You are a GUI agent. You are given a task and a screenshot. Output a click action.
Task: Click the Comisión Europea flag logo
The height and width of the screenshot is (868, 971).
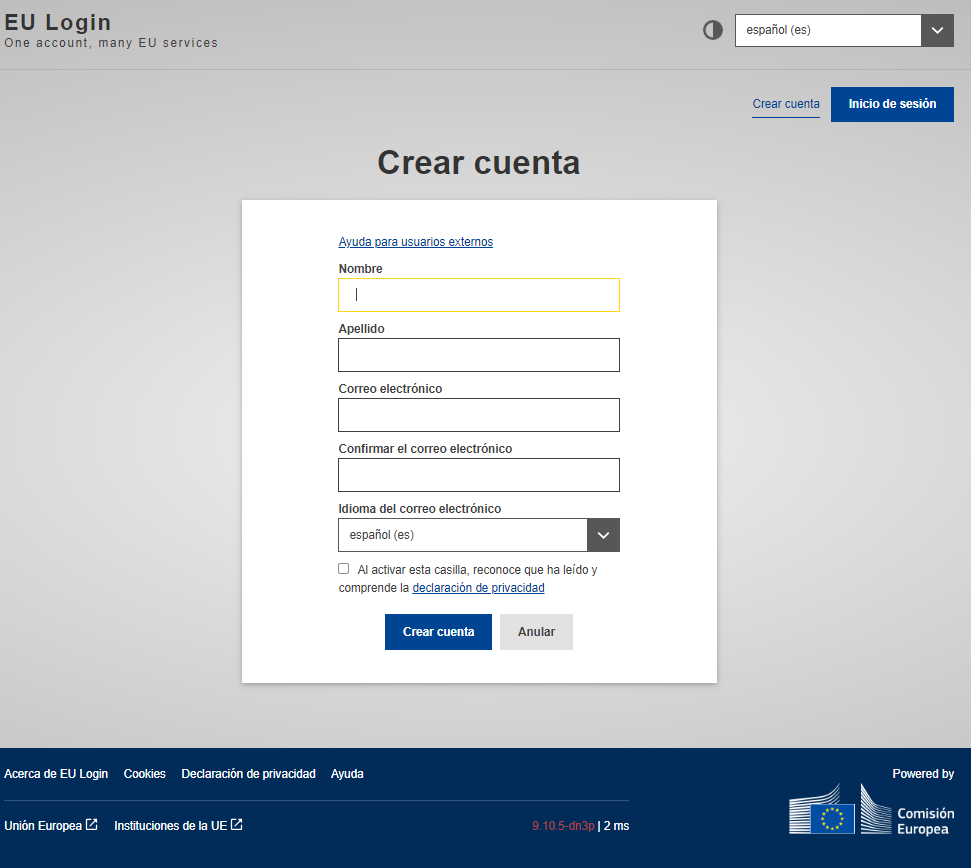[x=868, y=808]
